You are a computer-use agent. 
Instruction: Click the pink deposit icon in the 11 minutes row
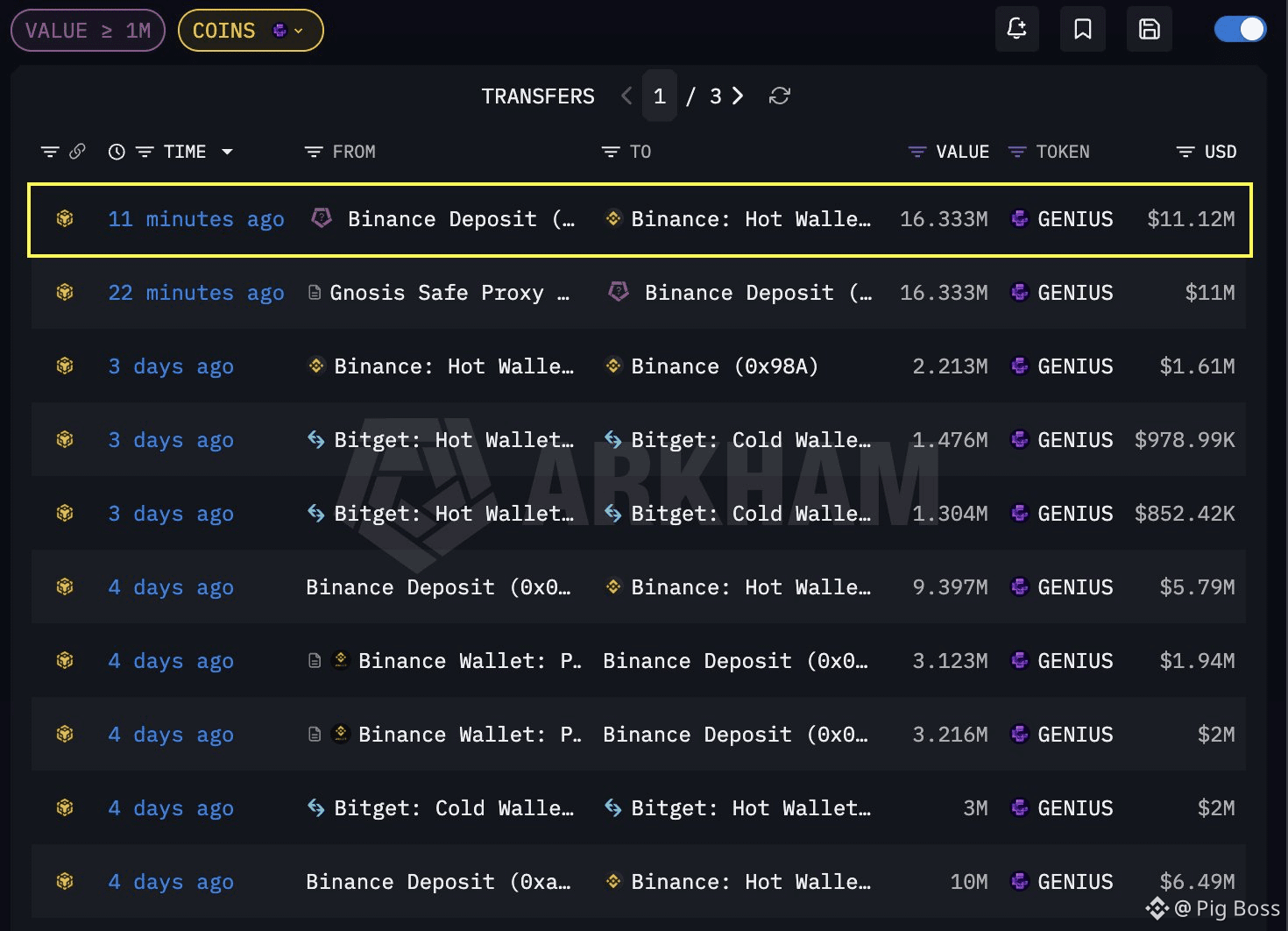[322, 217]
